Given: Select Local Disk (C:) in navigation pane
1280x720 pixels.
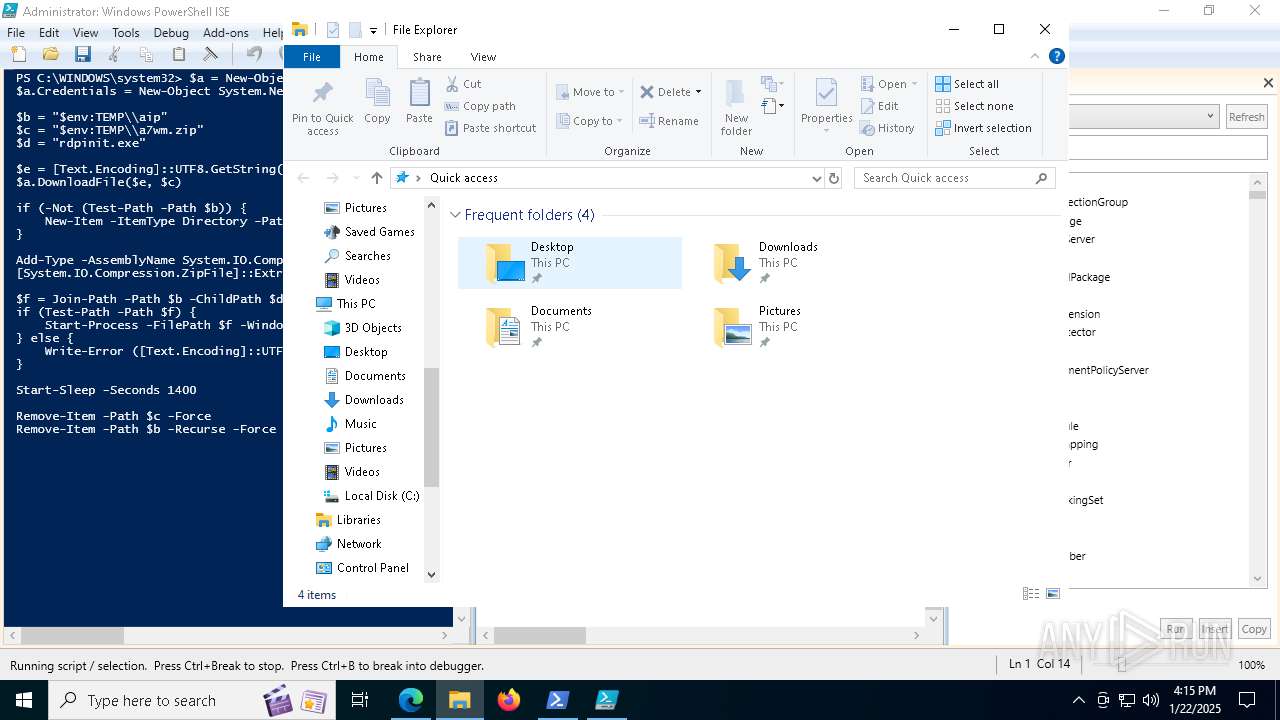Looking at the screenshot, I should tap(382, 496).
